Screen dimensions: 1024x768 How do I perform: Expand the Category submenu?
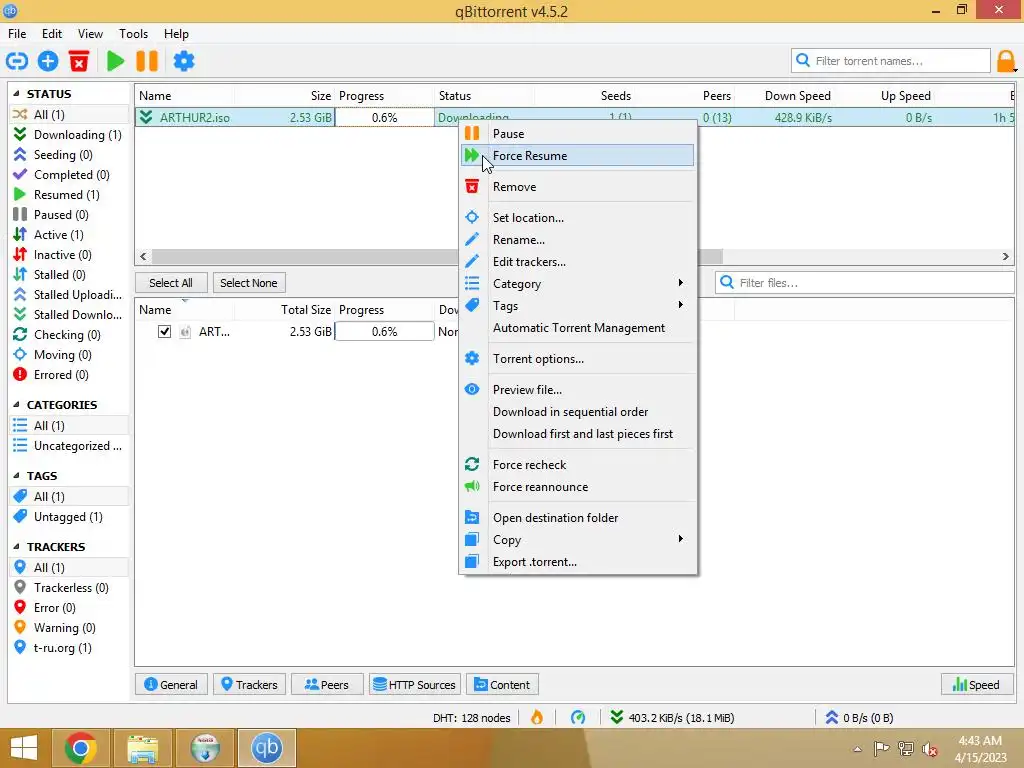tap(578, 283)
